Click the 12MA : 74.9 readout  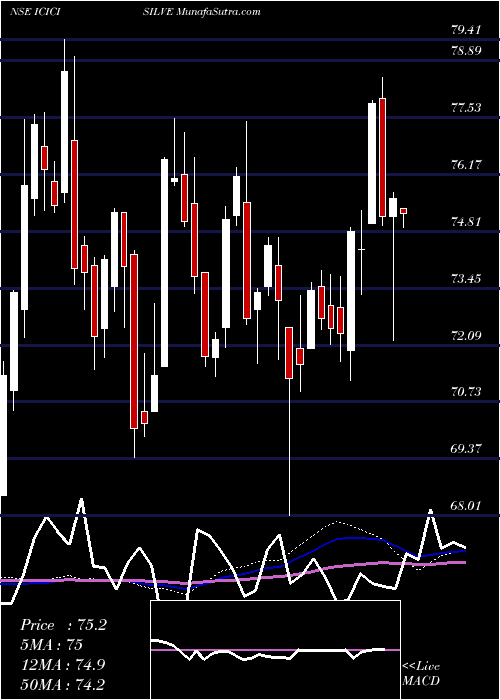(x=63, y=664)
